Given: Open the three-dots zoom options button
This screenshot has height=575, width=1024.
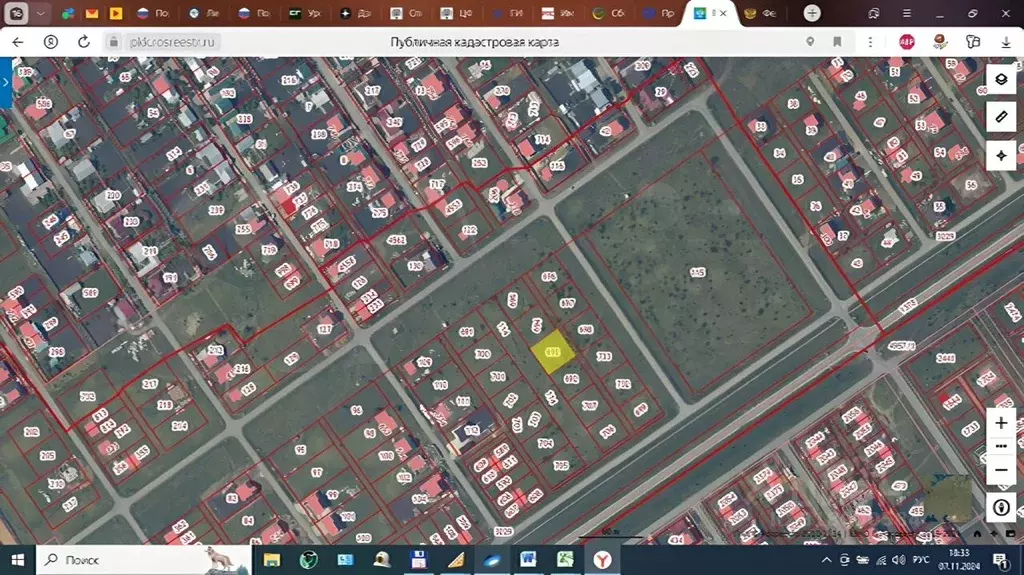Looking at the screenshot, I should [1000, 446].
